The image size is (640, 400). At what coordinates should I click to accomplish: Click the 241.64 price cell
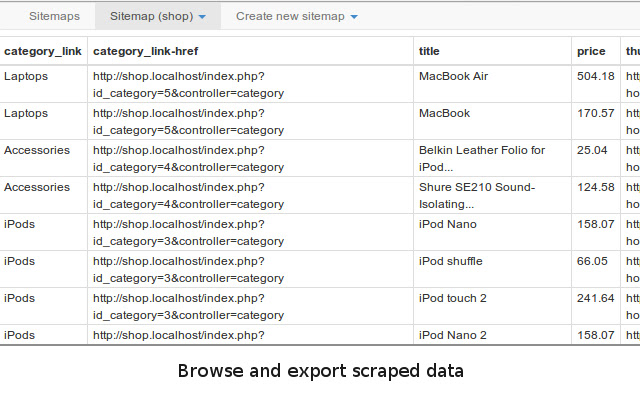pyautogui.click(x=595, y=298)
